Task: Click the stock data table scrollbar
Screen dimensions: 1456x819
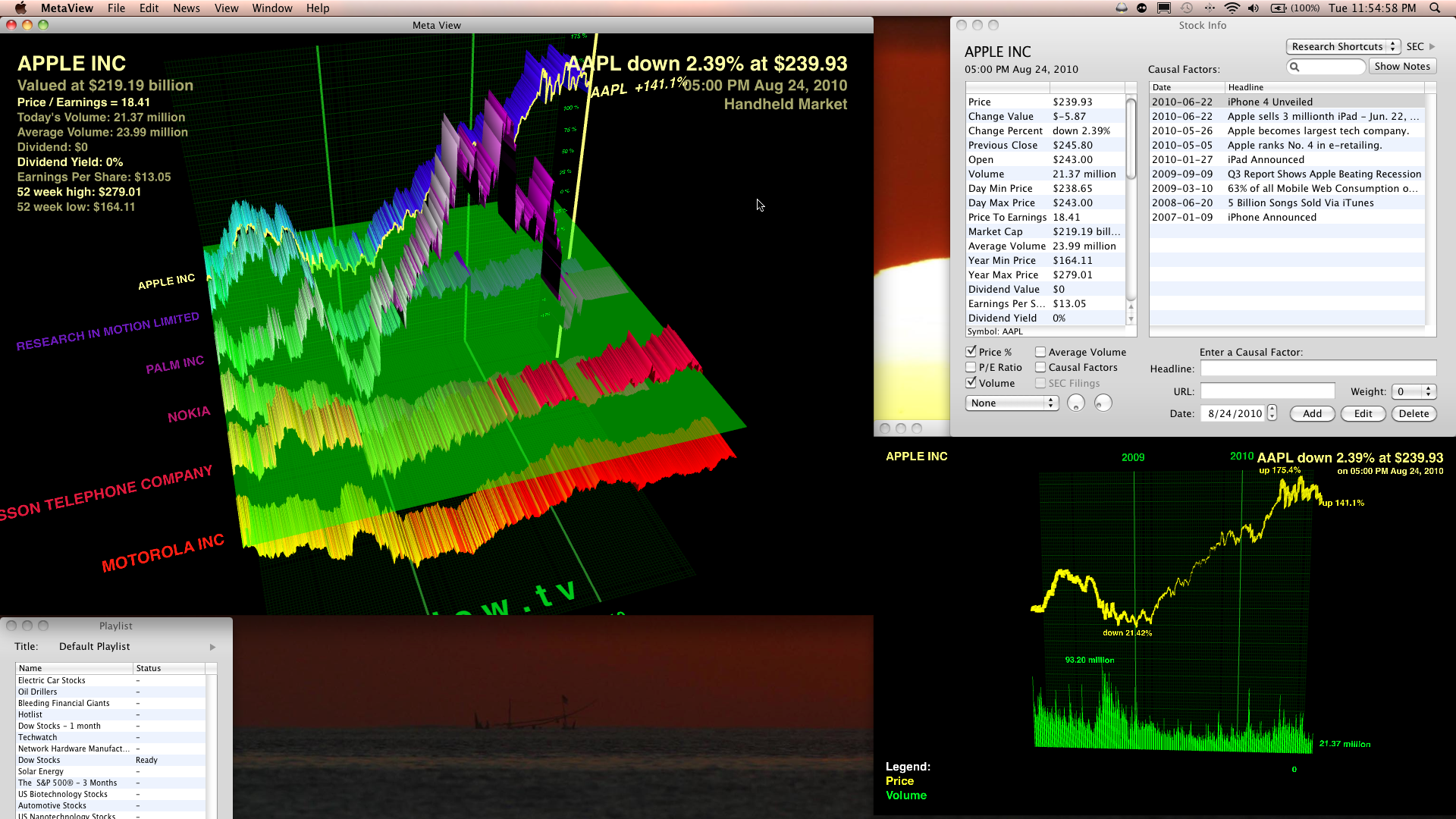Action: pyautogui.click(x=1131, y=138)
